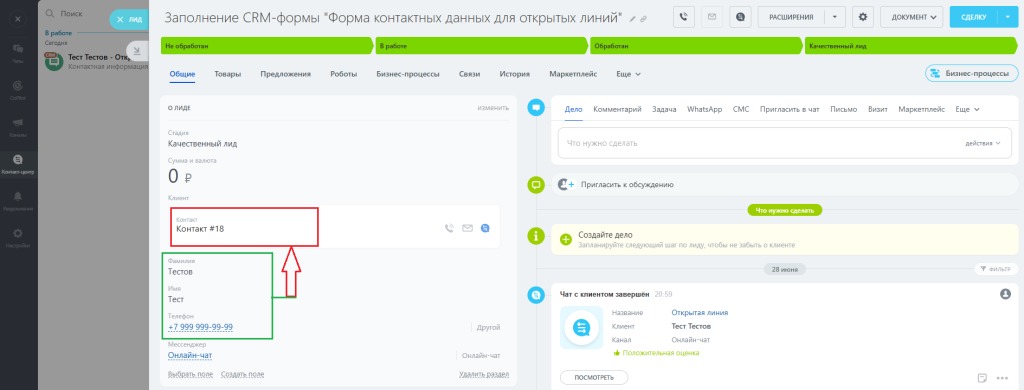Click the search magnifier icon in chat list
The height and width of the screenshot is (390, 1024).
click(x=49, y=13)
